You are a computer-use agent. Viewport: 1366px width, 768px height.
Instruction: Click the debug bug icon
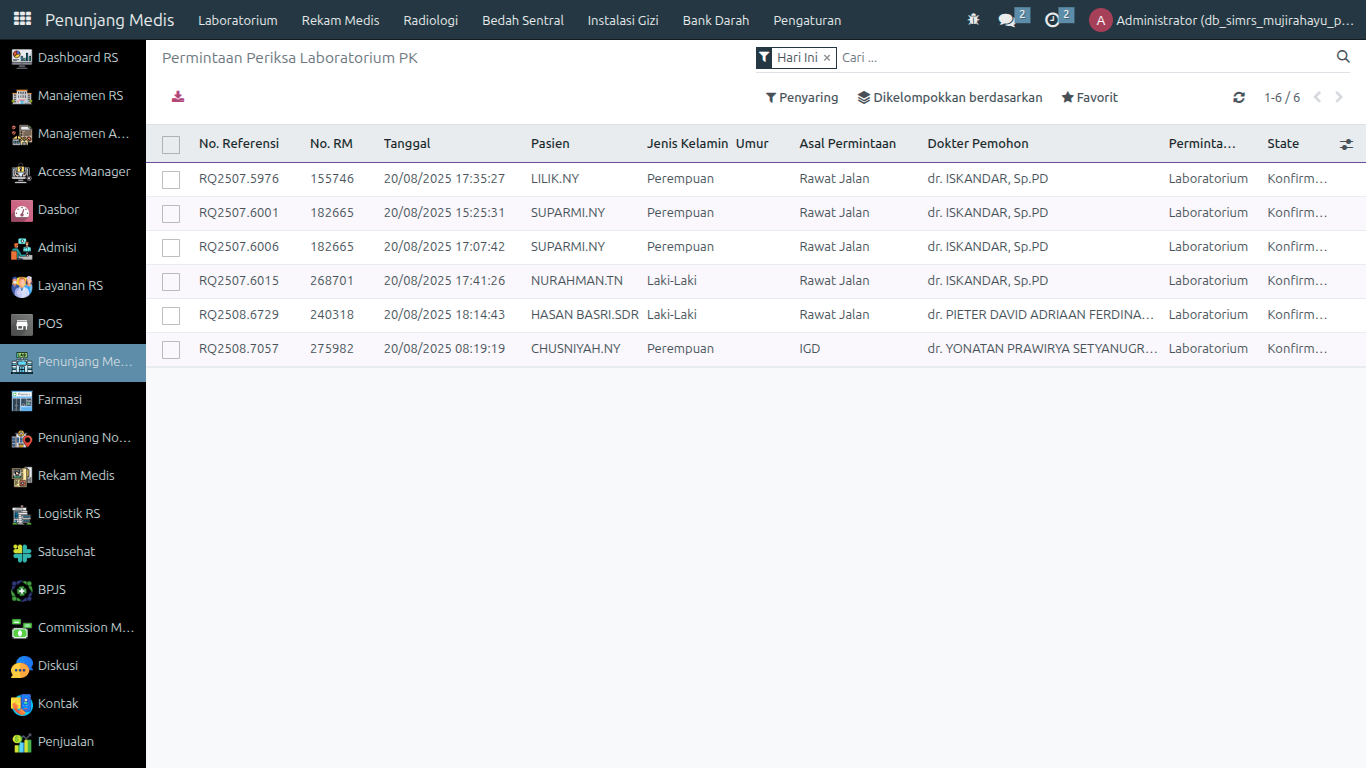click(x=973, y=20)
